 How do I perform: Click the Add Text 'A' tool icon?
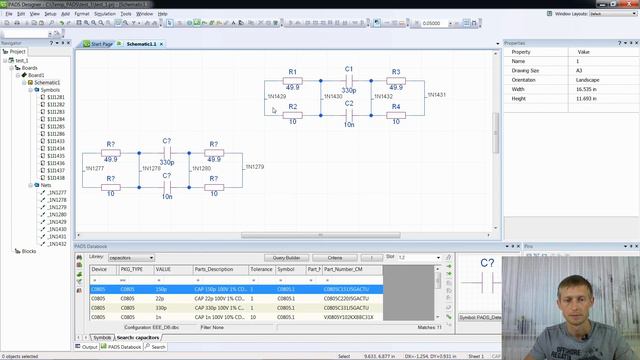pos(234,23)
